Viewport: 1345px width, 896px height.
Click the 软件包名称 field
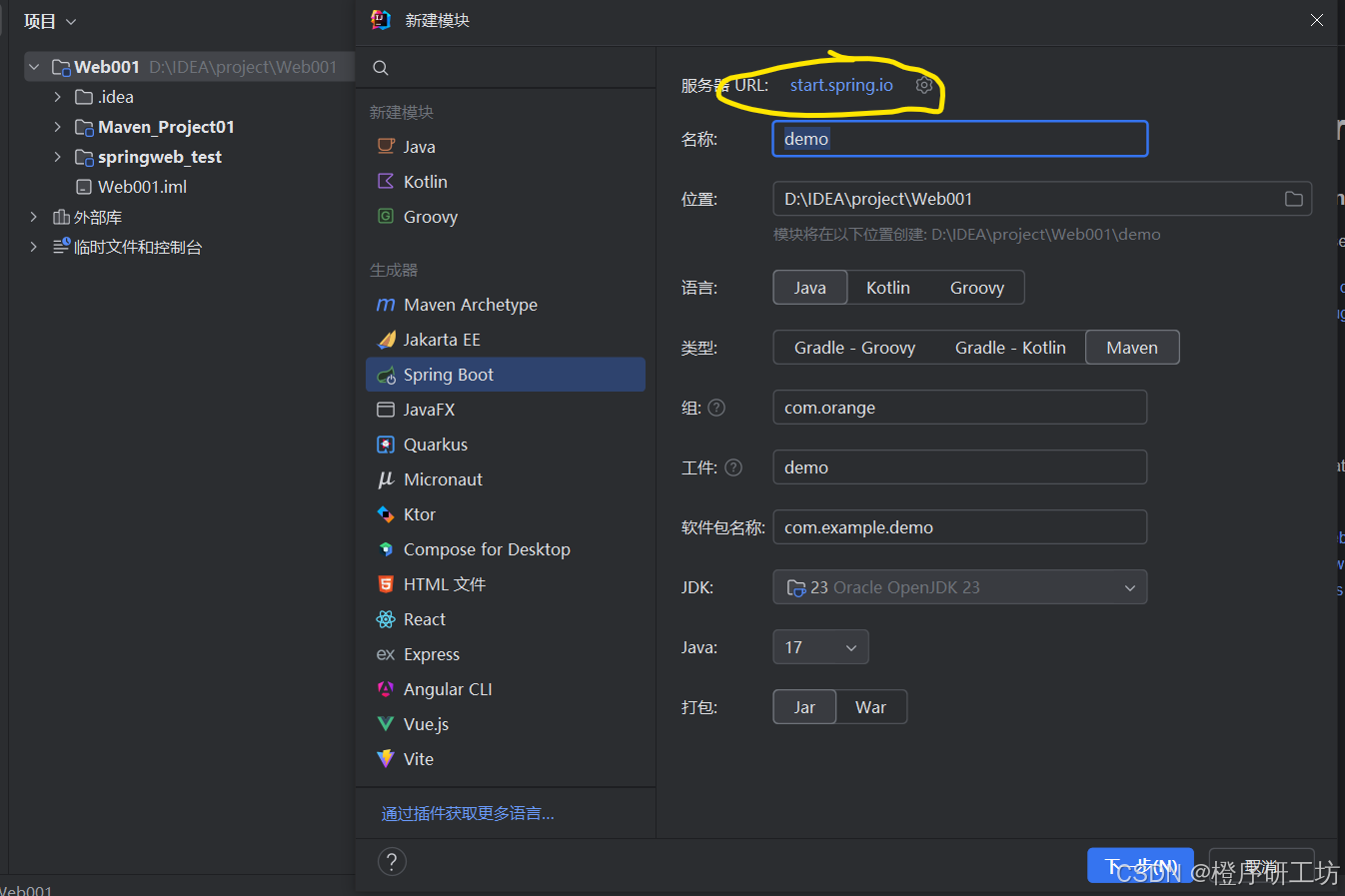pyautogui.click(x=960, y=527)
